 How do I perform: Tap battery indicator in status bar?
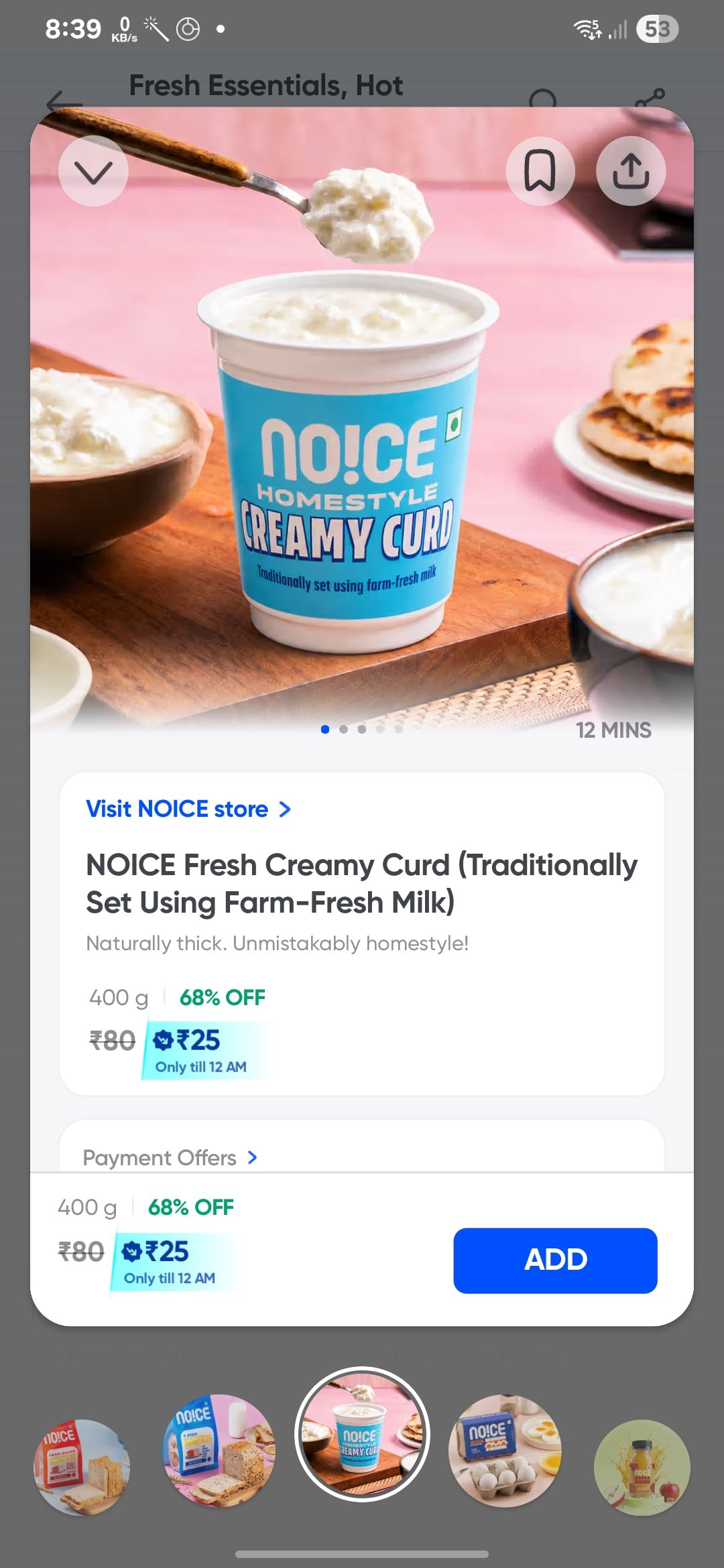pos(658,29)
